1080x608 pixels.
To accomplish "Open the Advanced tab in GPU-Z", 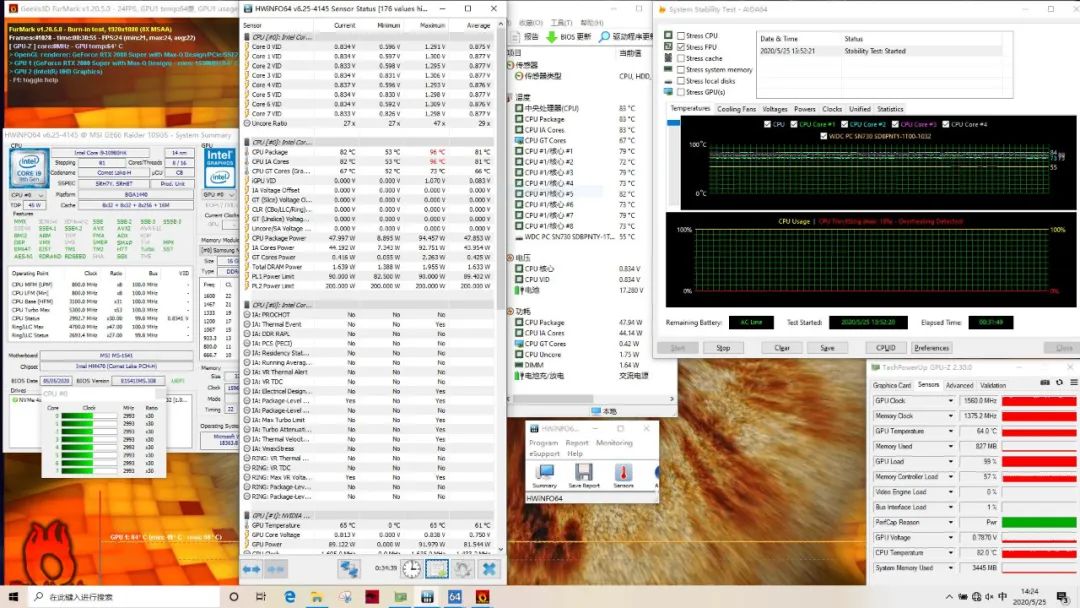I will [959, 385].
